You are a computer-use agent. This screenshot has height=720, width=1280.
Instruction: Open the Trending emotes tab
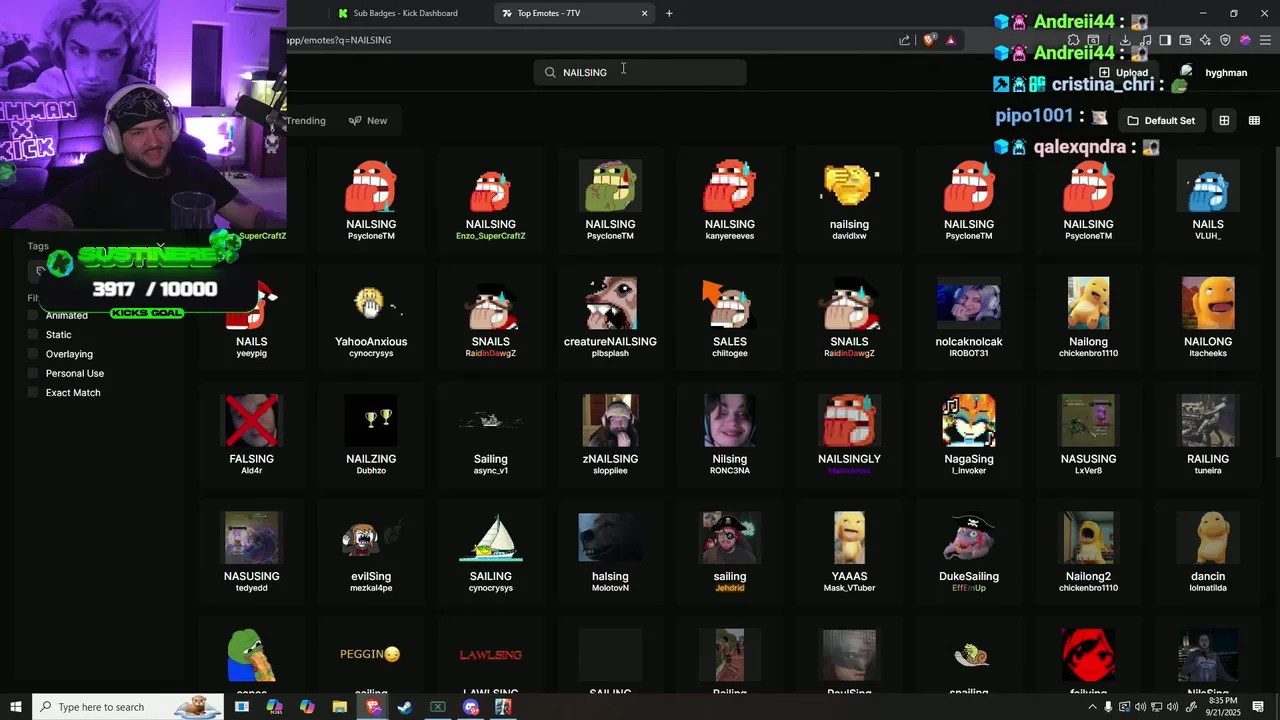coord(305,121)
